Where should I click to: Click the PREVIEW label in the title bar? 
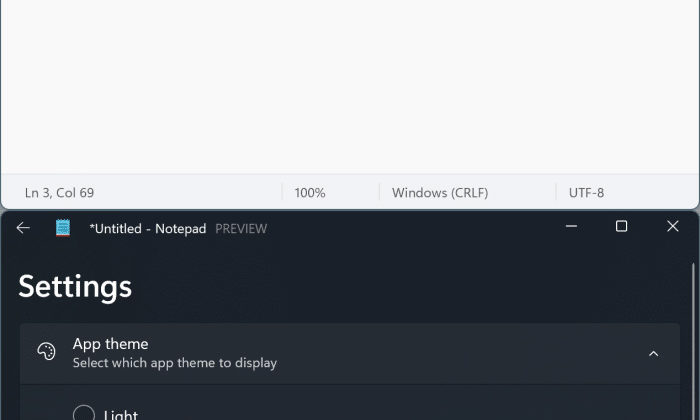tap(241, 229)
